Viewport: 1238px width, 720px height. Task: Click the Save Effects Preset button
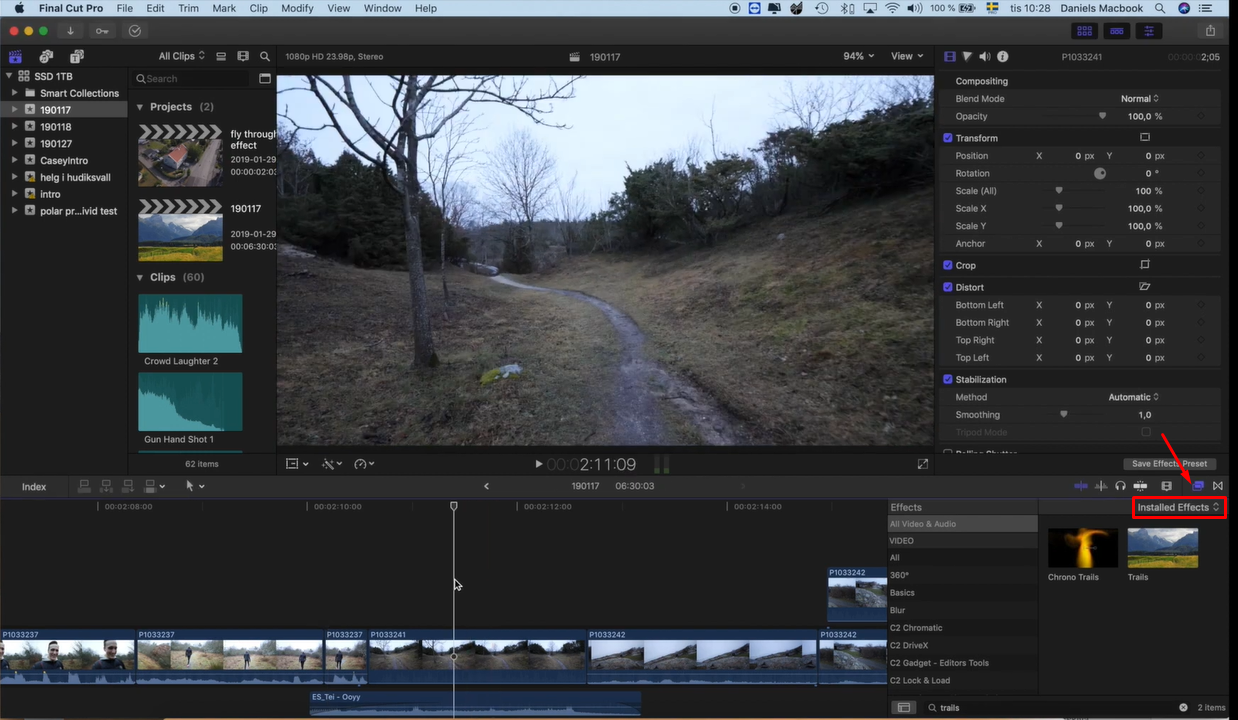click(x=1168, y=463)
